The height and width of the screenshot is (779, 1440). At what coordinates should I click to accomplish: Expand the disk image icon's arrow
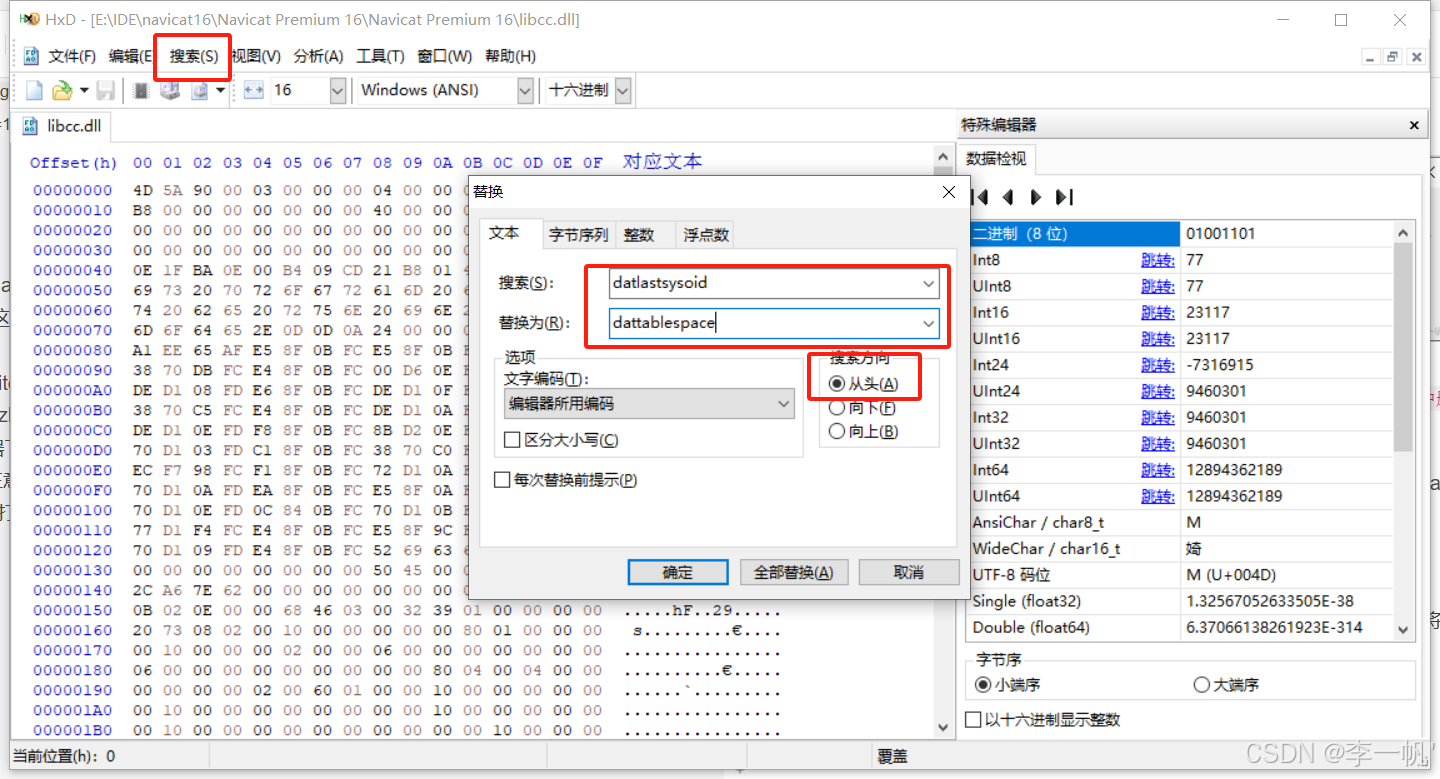[220, 90]
